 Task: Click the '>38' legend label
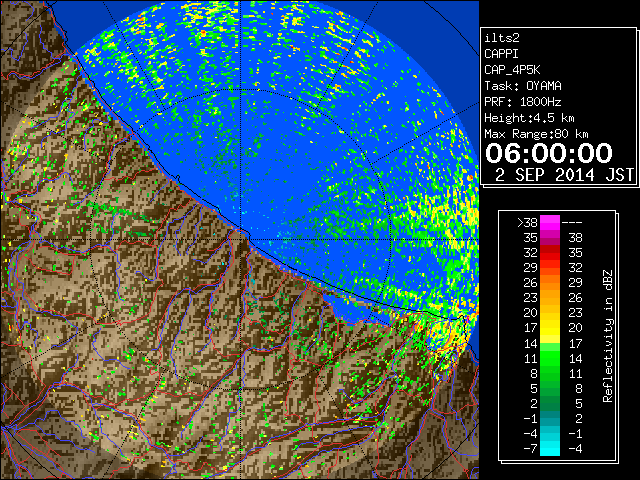click(x=527, y=222)
